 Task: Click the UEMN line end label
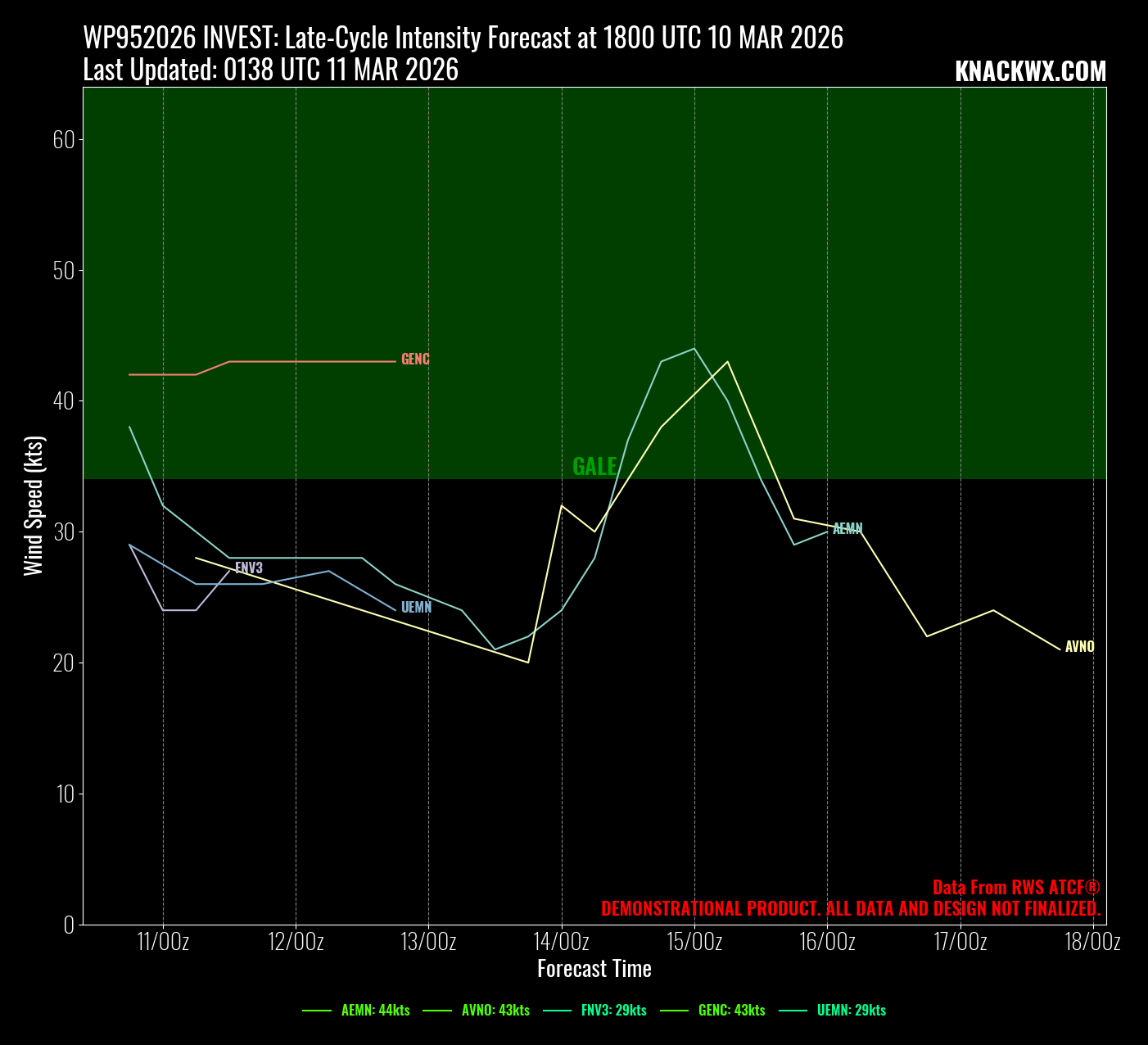(x=416, y=608)
